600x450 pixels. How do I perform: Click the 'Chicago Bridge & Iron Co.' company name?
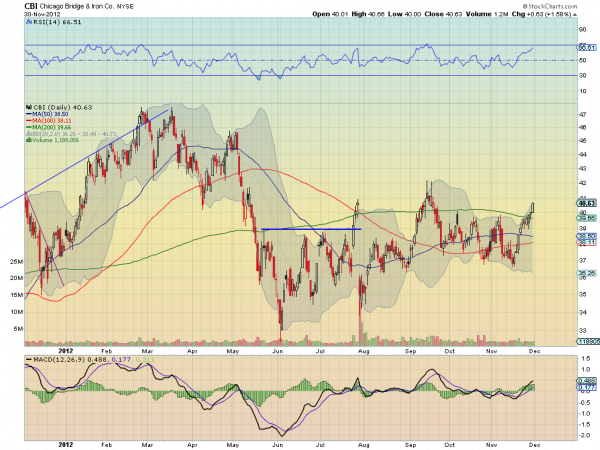[77, 7]
